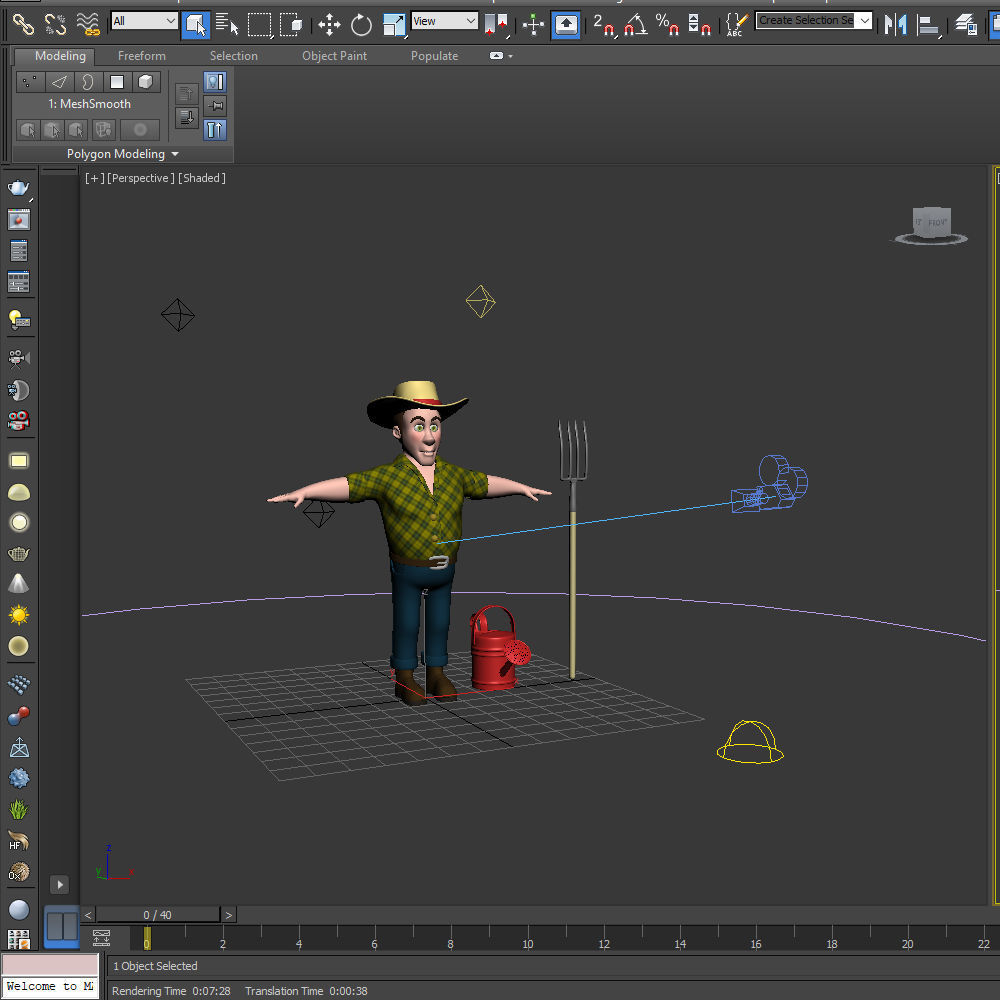The height and width of the screenshot is (1000, 1000).
Task: Select Vertex sub-object mode
Action: click(29, 82)
